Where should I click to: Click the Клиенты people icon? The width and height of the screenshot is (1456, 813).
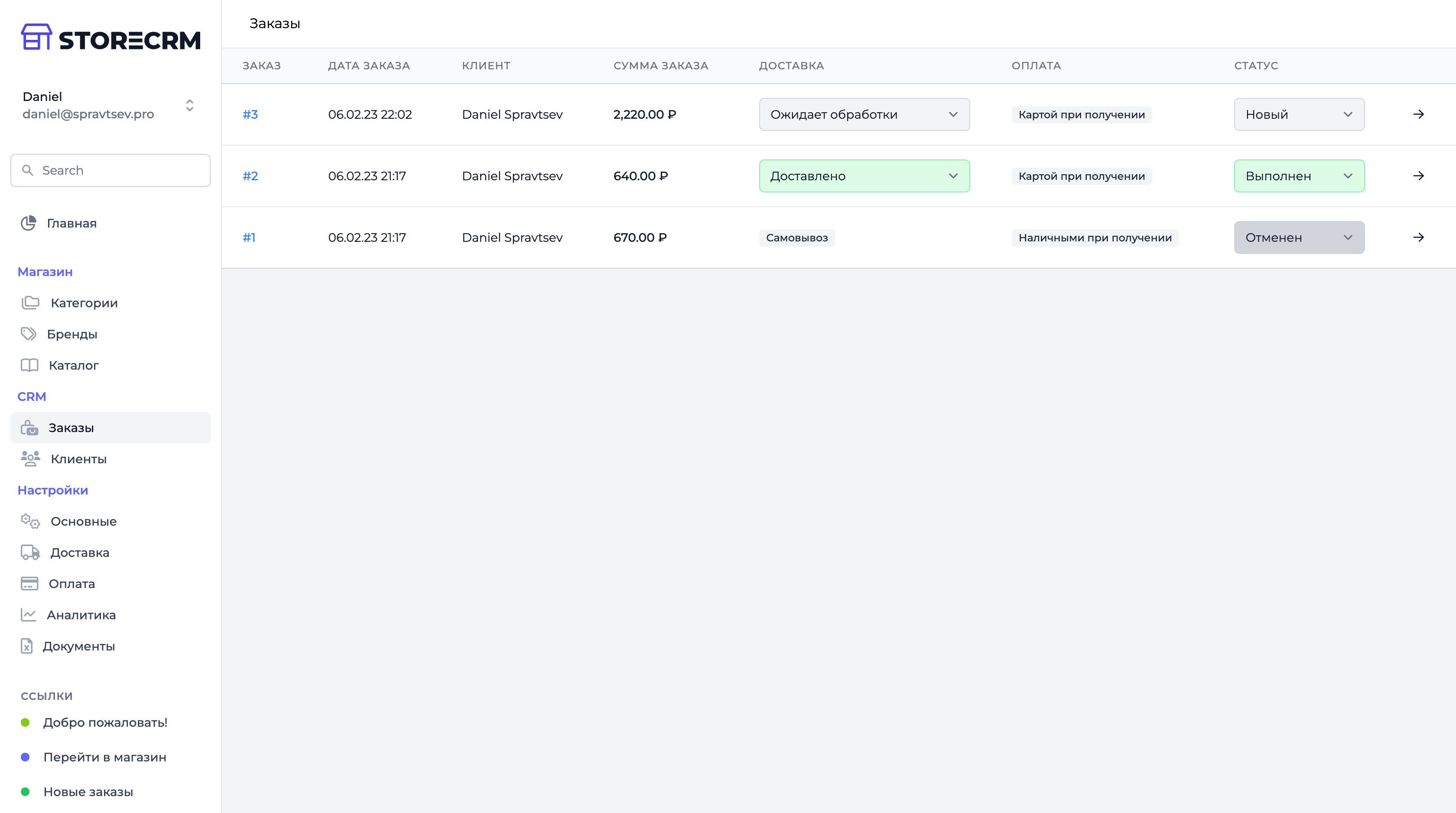coord(30,459)
